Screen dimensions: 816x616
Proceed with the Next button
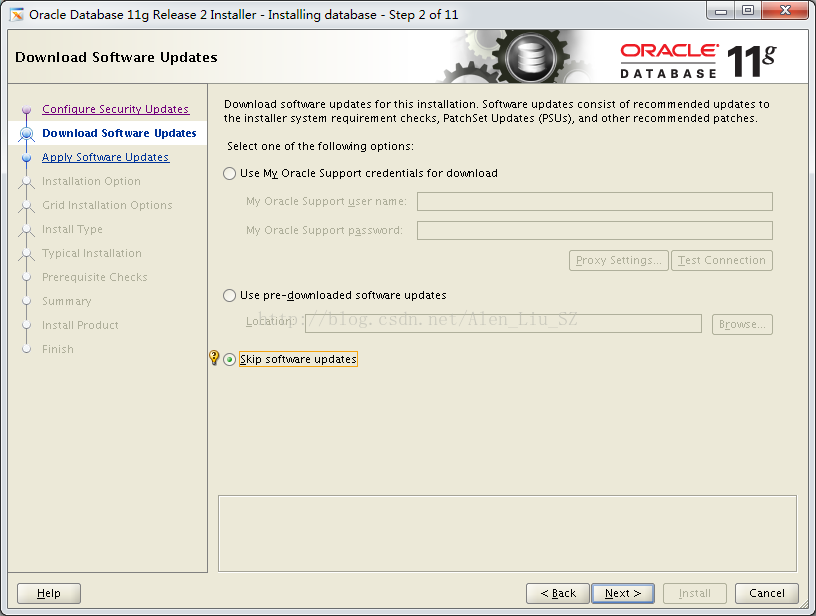click(x=623, y=594)
